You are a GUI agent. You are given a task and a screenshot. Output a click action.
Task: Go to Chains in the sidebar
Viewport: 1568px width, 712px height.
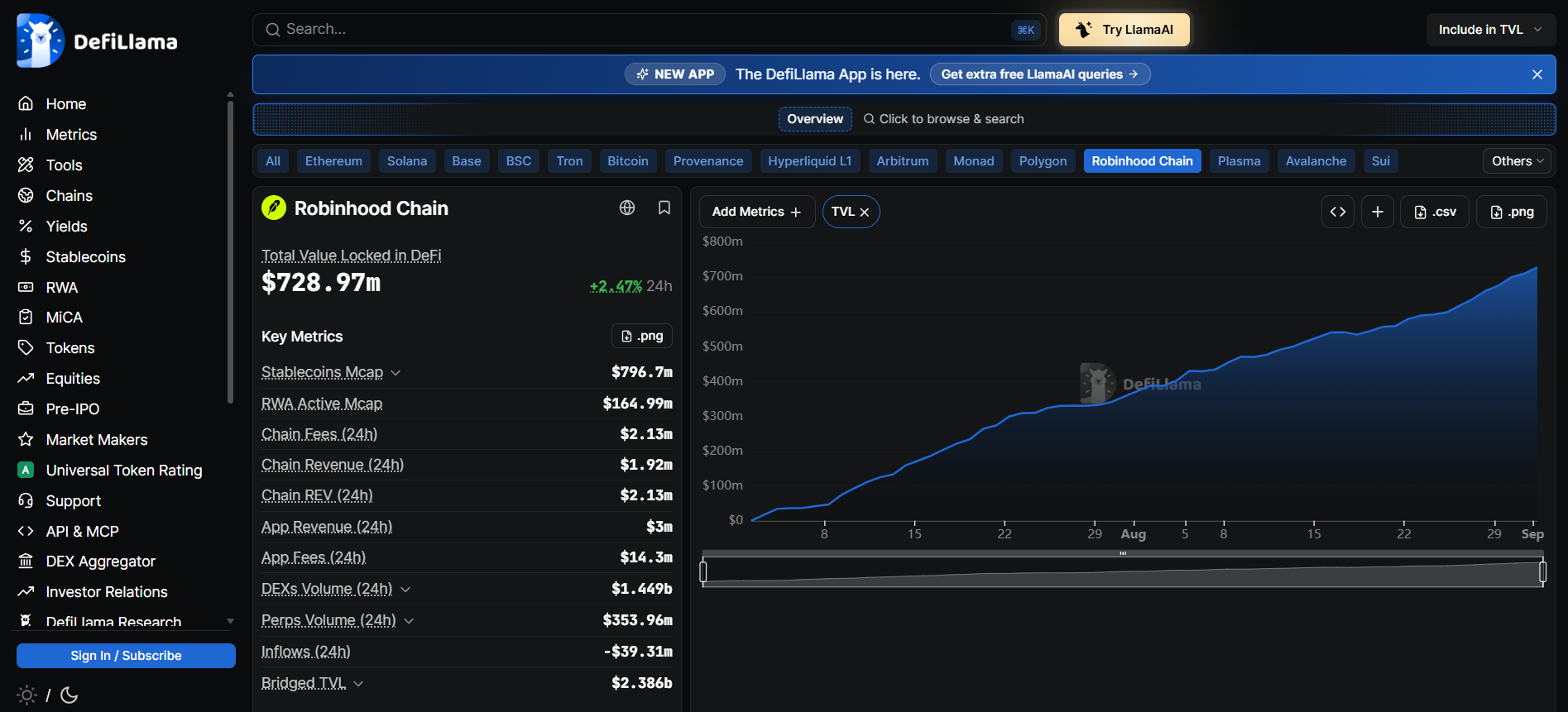(69, 196)
